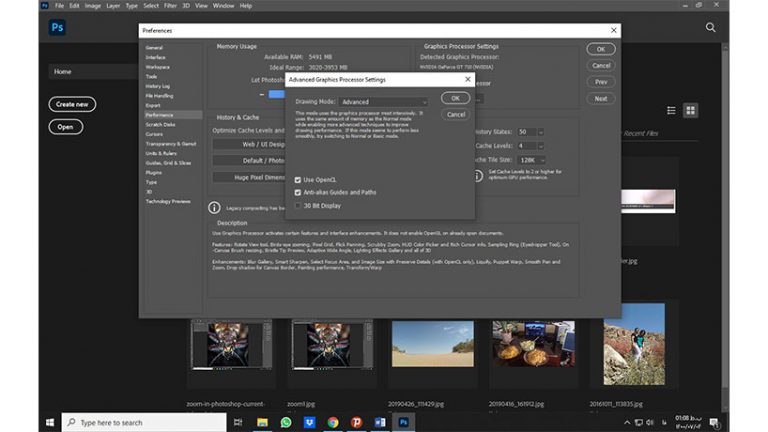The image size is (768, 432).
Task: Click Cancel in Preferences dialog
Action: pyautogui.click(x=601, y=66)
